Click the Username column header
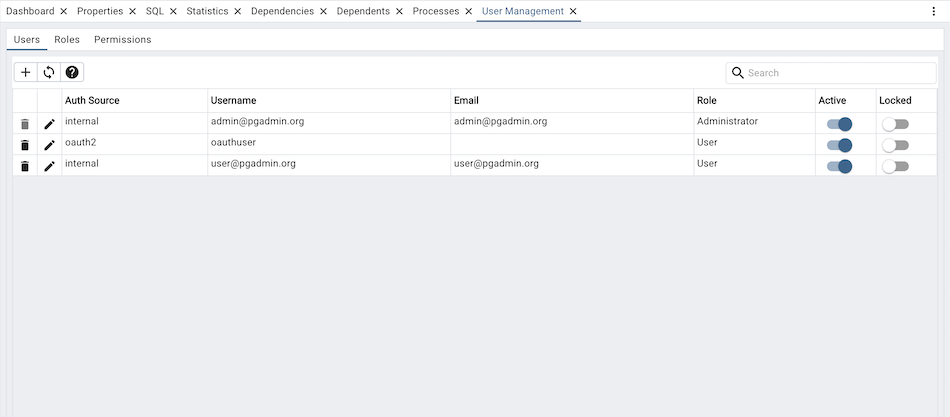 point(232,100)
